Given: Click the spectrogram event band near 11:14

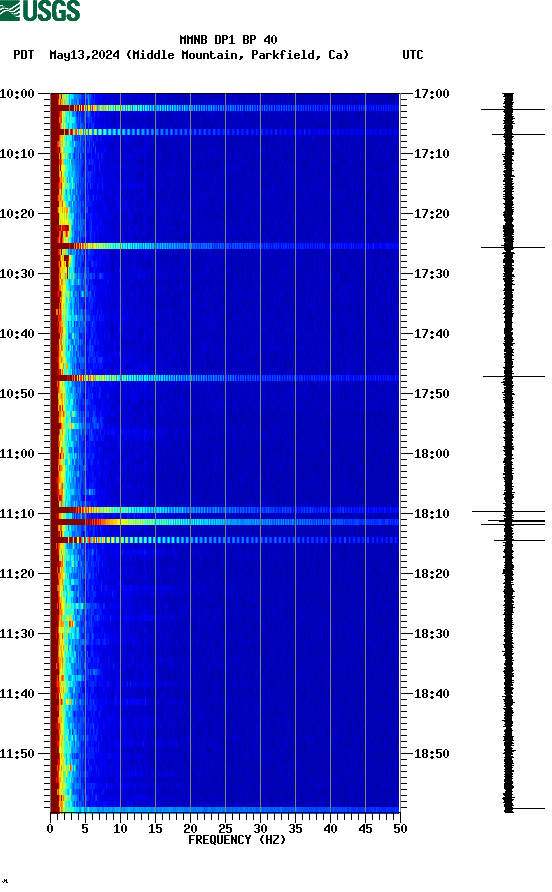Looking at the screenshot, I should point(225,540).
